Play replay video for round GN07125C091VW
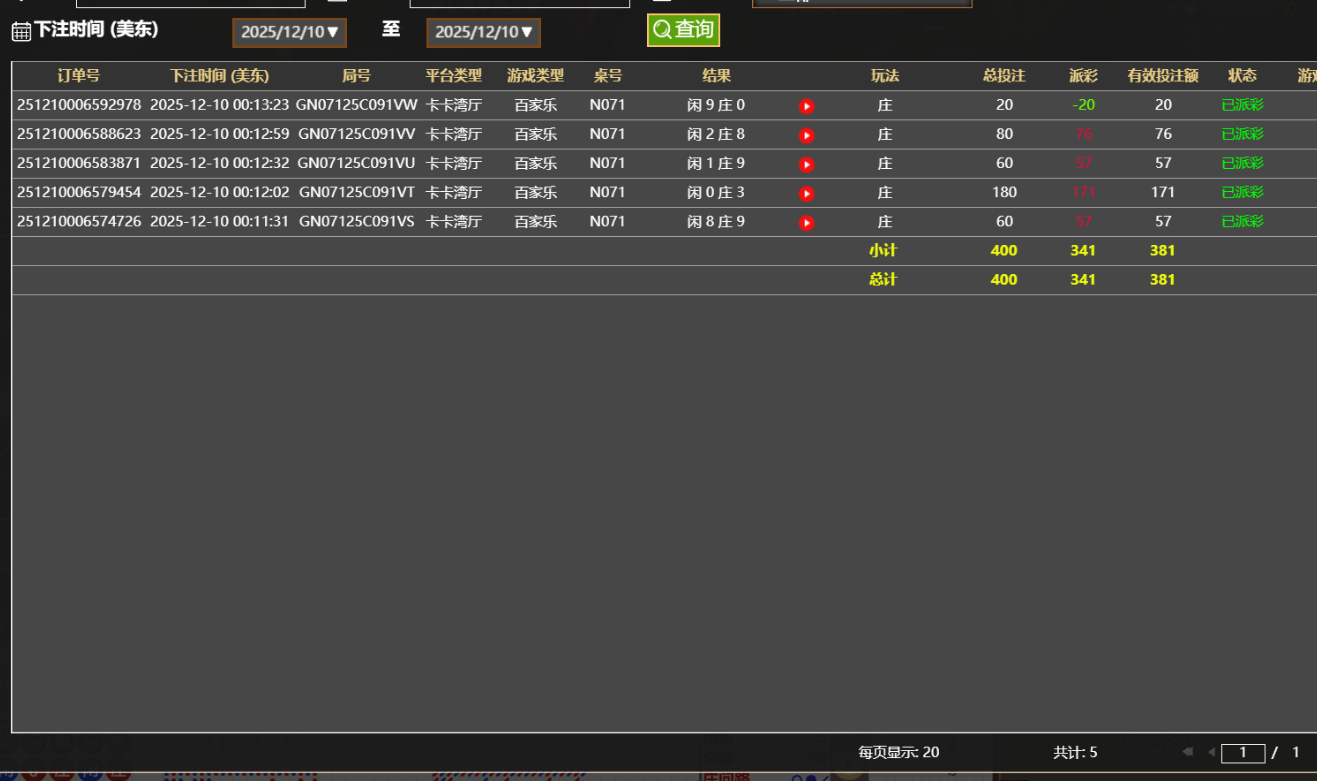 tap(806, 106)
